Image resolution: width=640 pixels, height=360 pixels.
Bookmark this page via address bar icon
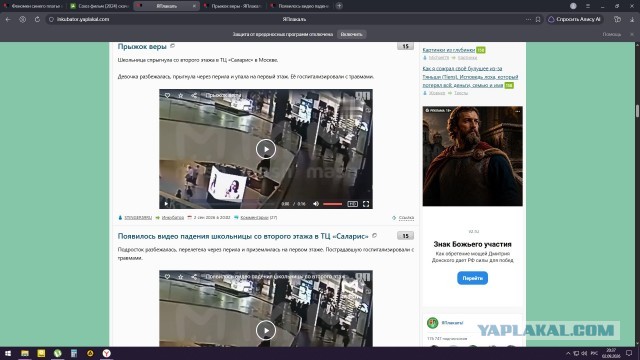pyautogui.click(x=538, y=19)
